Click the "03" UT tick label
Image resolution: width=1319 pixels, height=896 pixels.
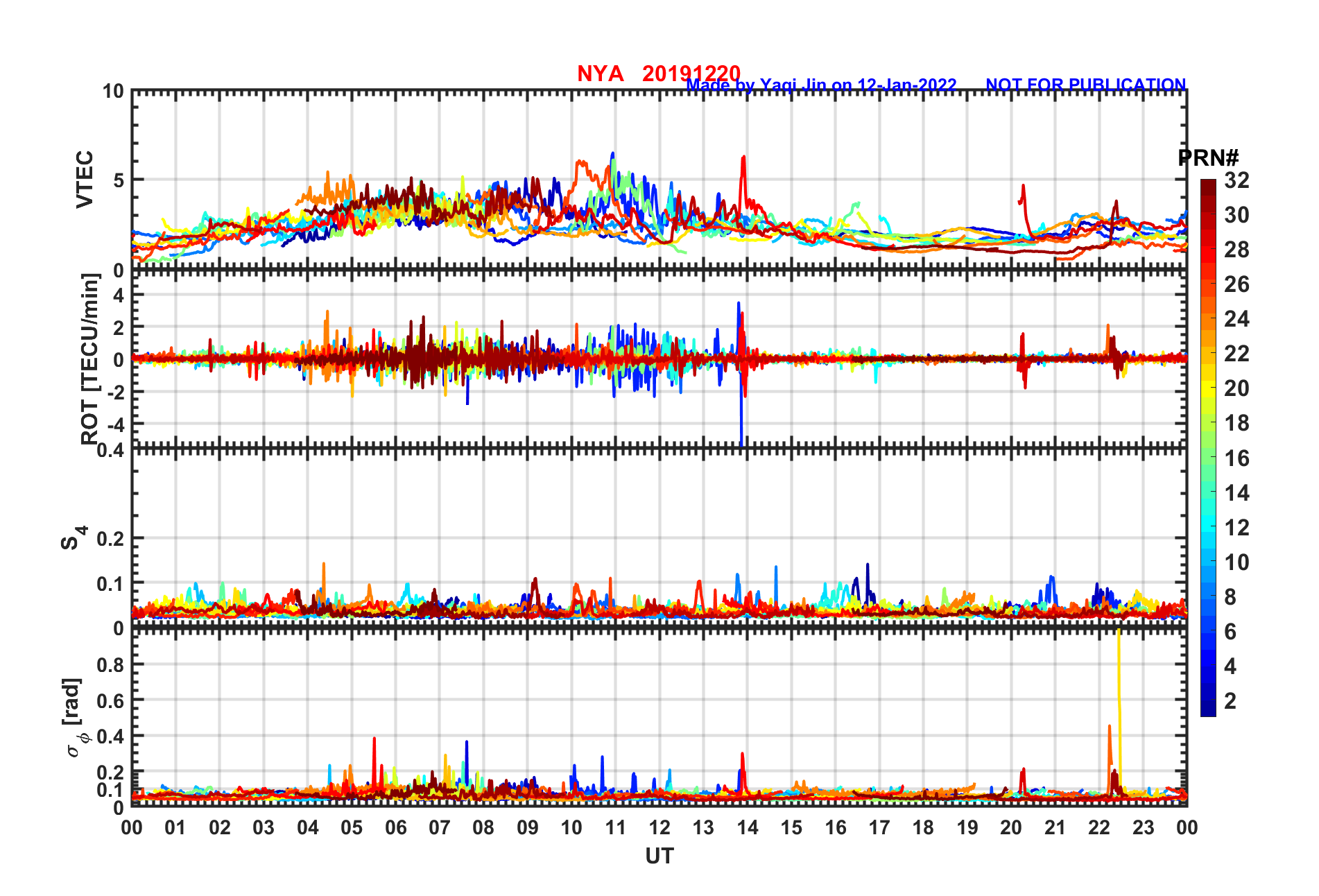point(264,827)
